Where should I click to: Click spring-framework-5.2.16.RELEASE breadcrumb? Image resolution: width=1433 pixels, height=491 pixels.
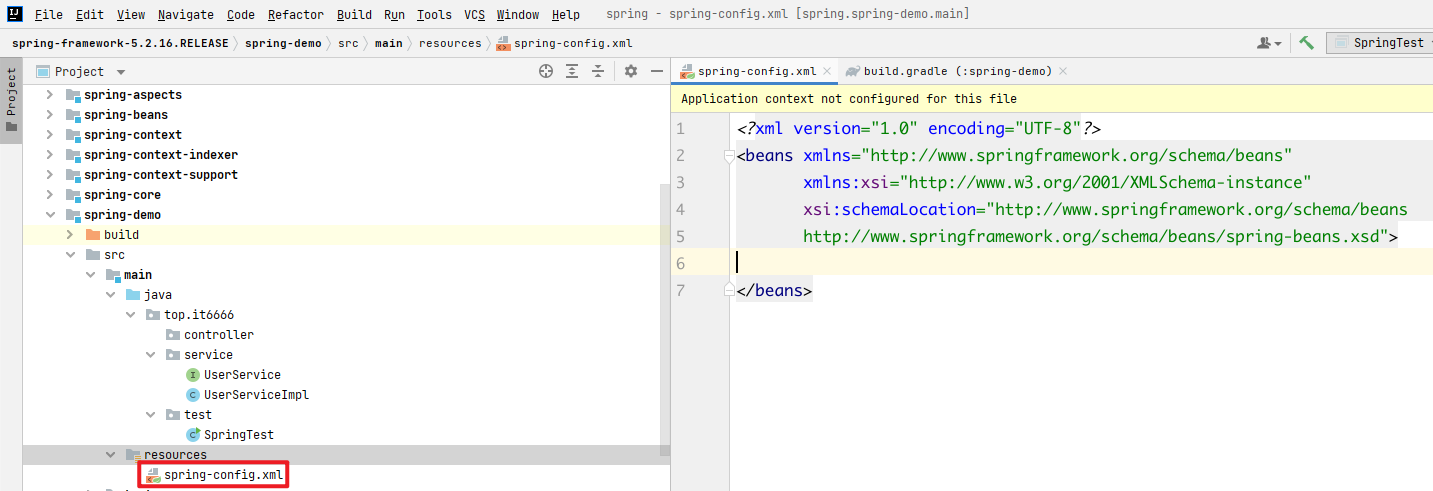click(121, 43)
